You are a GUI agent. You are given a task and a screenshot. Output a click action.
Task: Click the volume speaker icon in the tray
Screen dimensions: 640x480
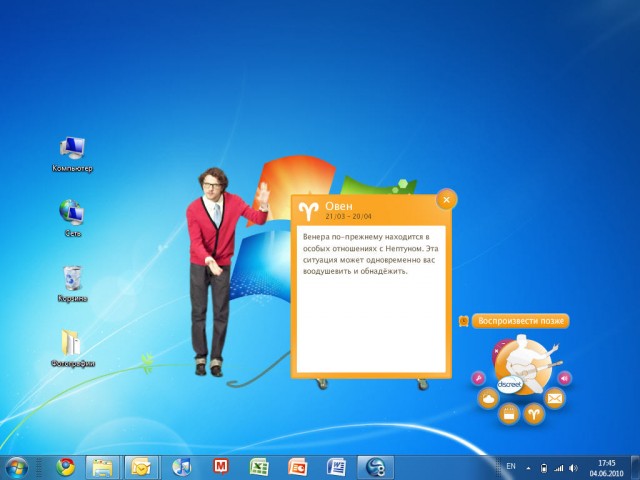coord(573,468)
